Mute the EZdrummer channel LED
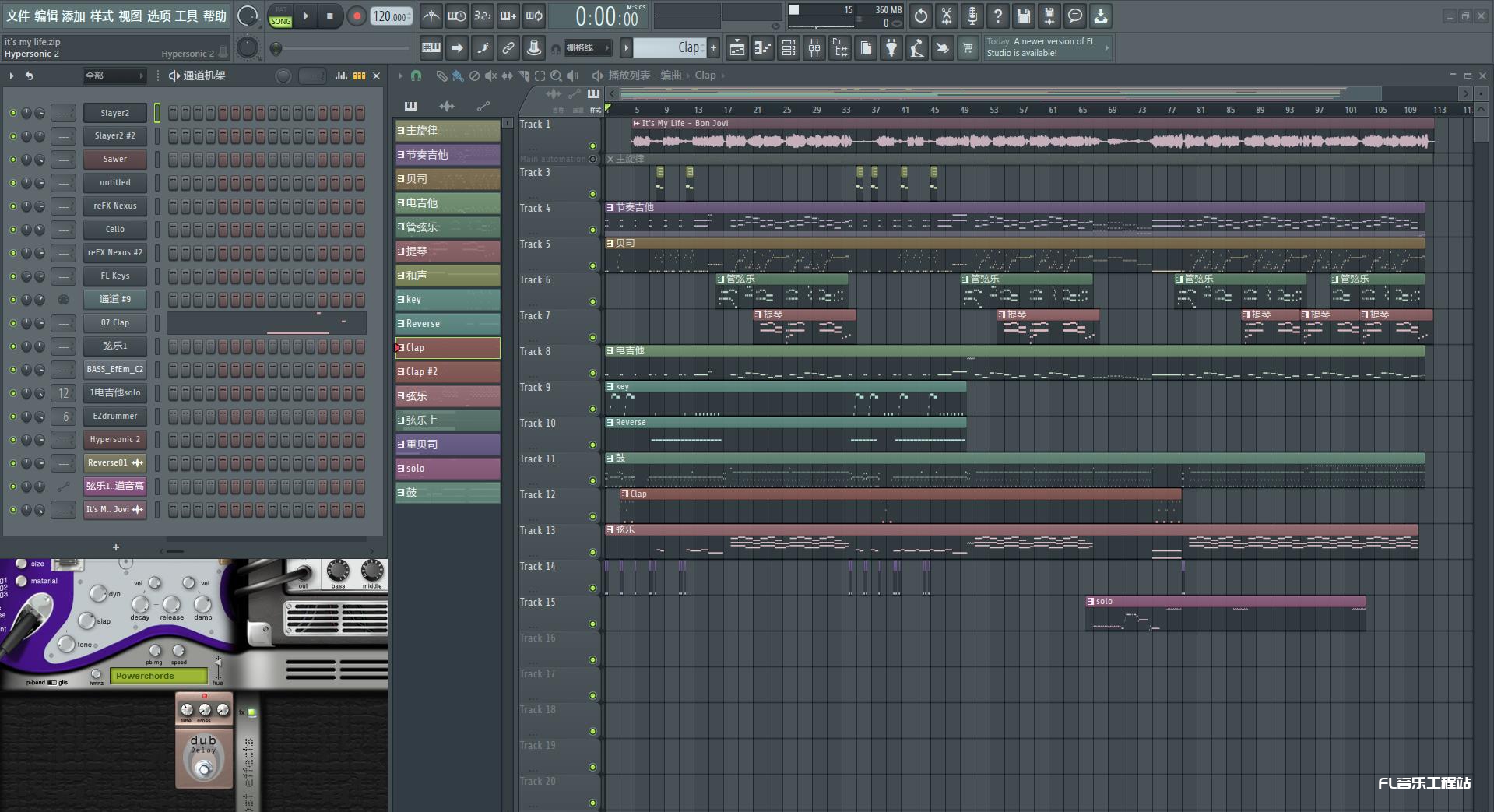Image resolution: width=1494 pixels, height=812 pixels. pos(12,417)
